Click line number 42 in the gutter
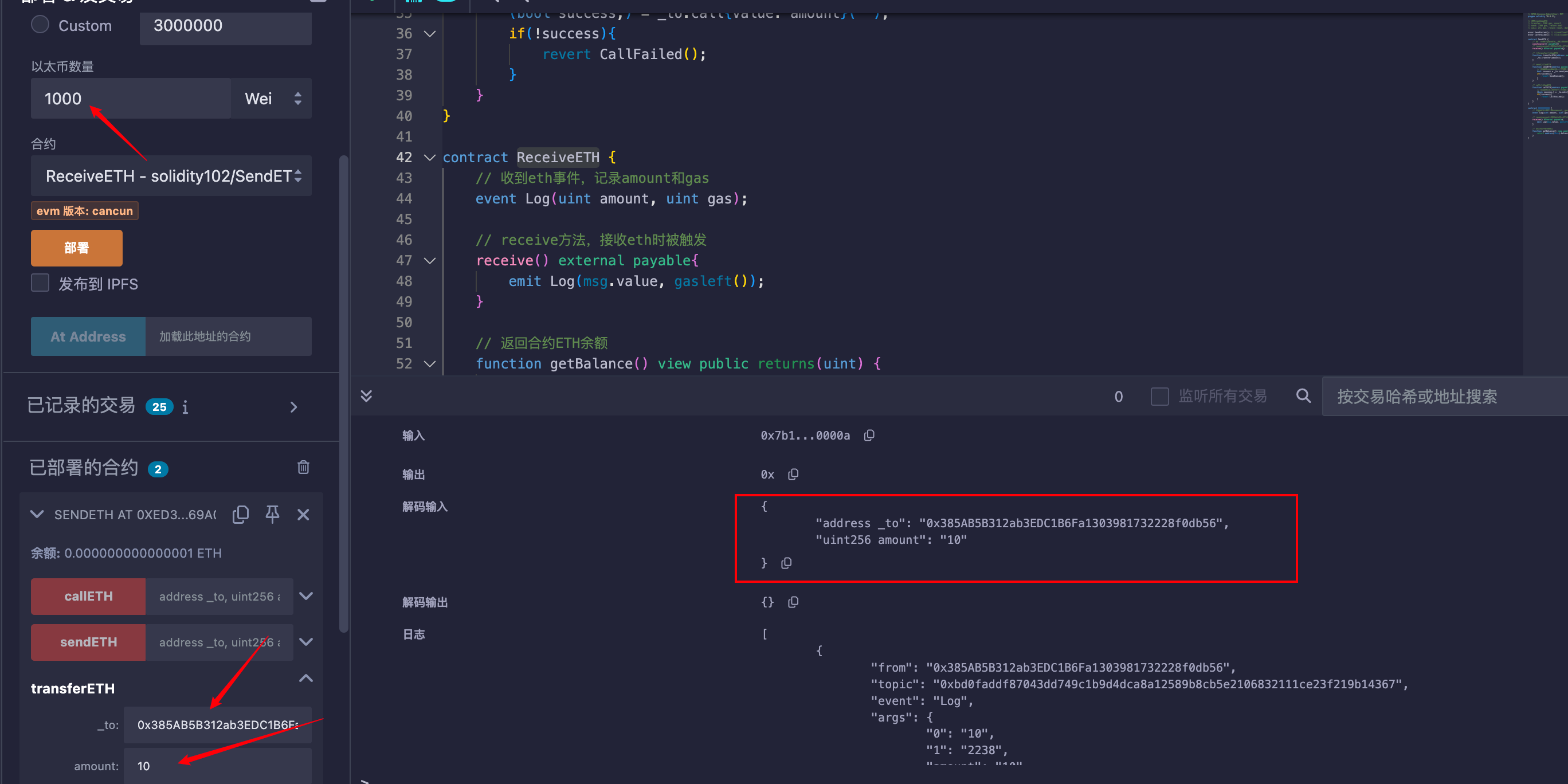This screenshot has width=1568, height=784. 404,157
